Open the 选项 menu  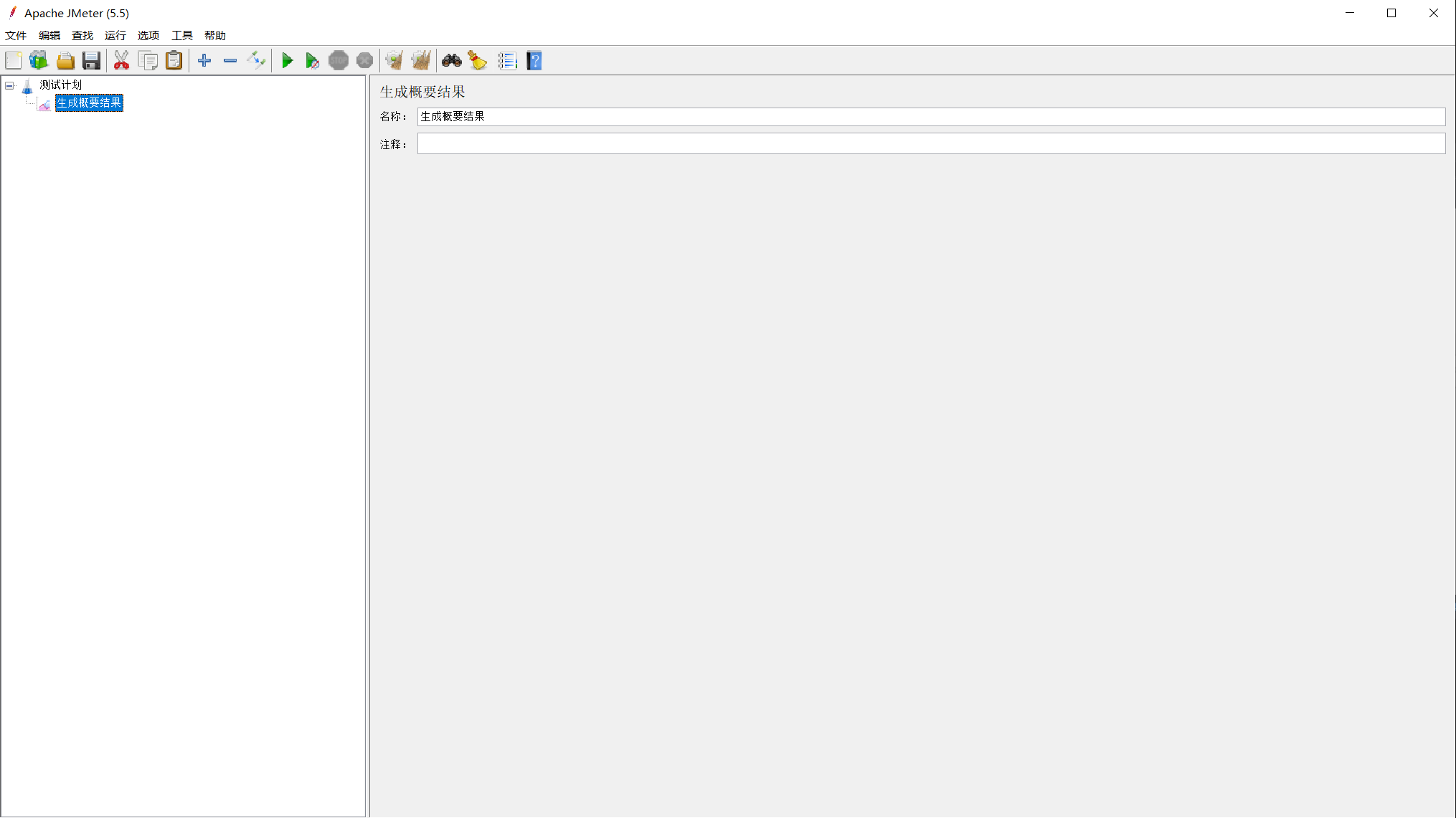[x=148, y=35]
